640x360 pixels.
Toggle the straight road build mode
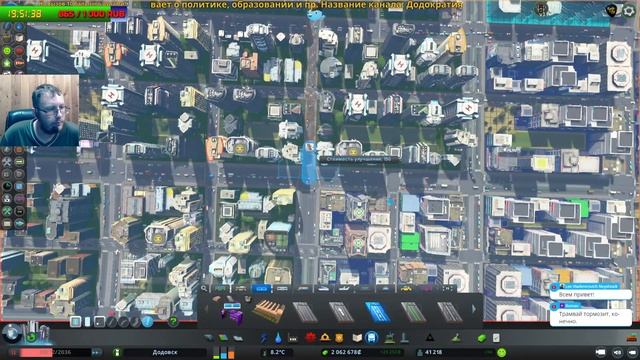[111, 322]
